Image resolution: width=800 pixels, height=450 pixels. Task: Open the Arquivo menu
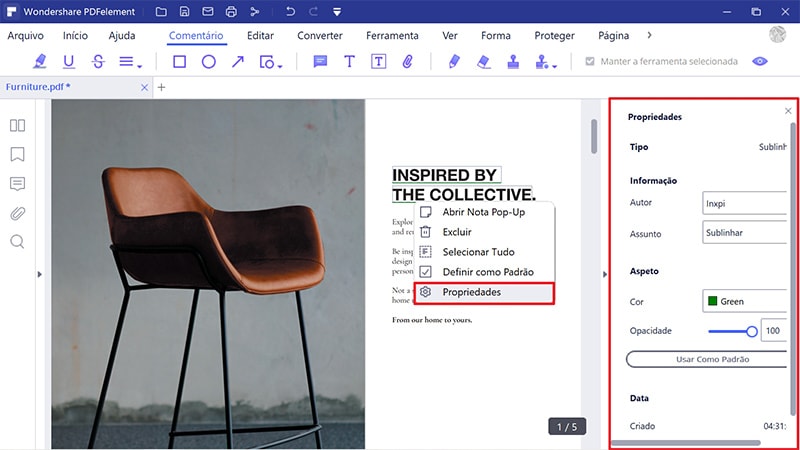point(25,36)
